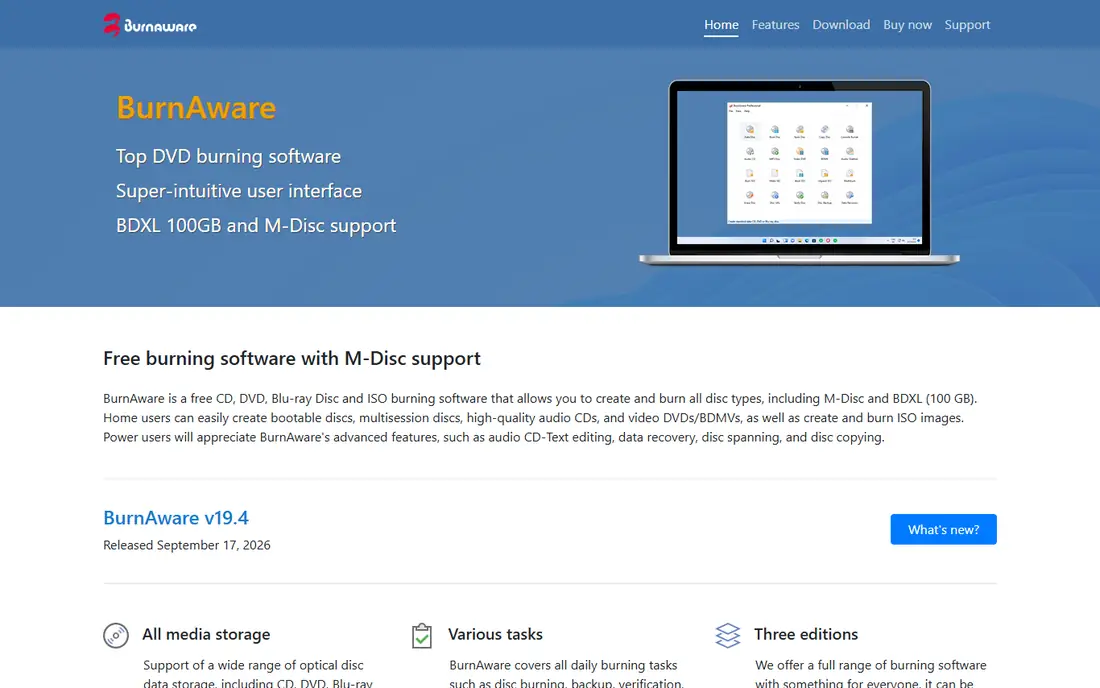Open the Support page
The width and height of the screenshot is (1100, 688).
tap(967, 25)
